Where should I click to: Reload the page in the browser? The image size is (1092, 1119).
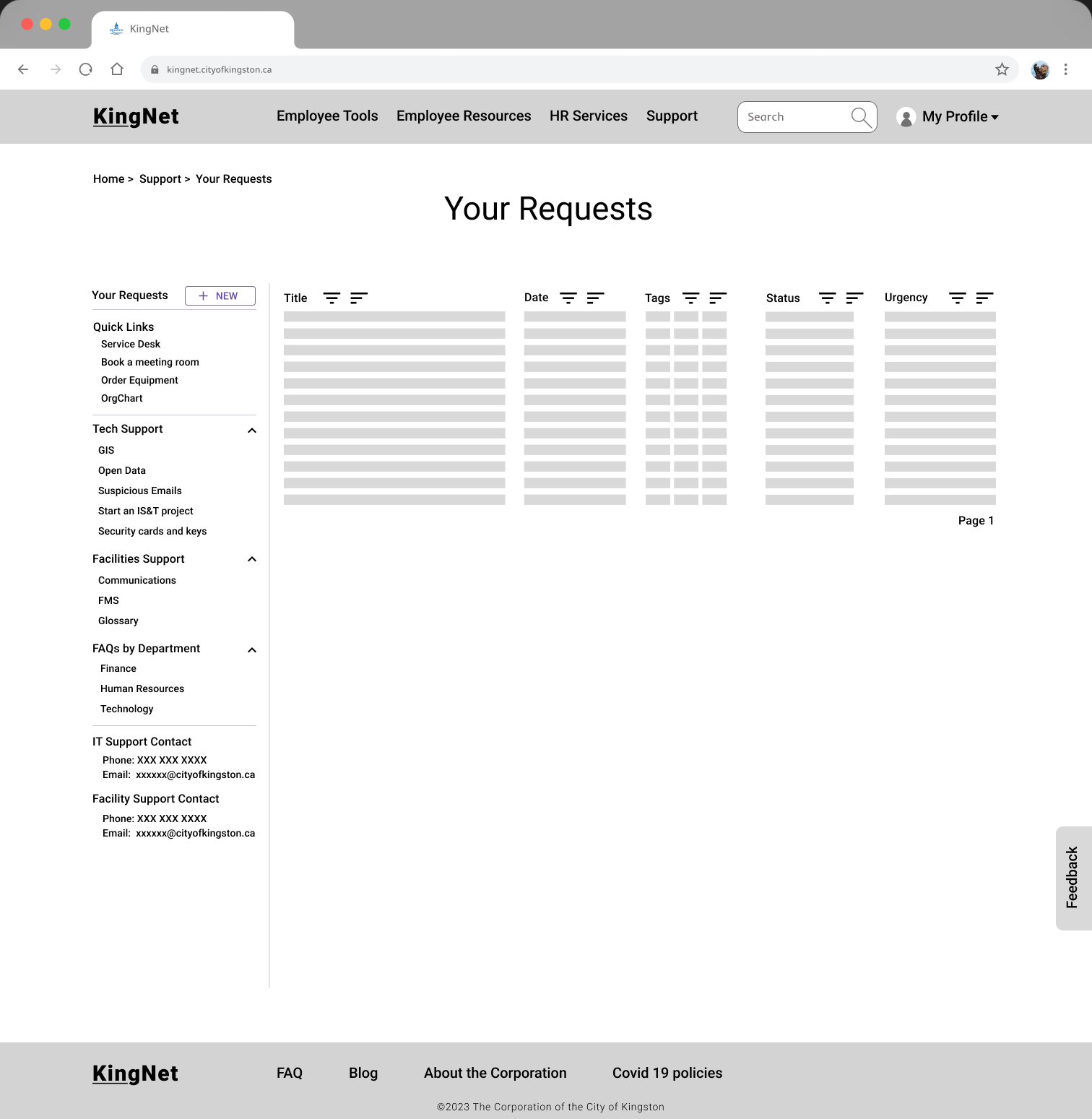pyautogui.click(x=86, y=69)
